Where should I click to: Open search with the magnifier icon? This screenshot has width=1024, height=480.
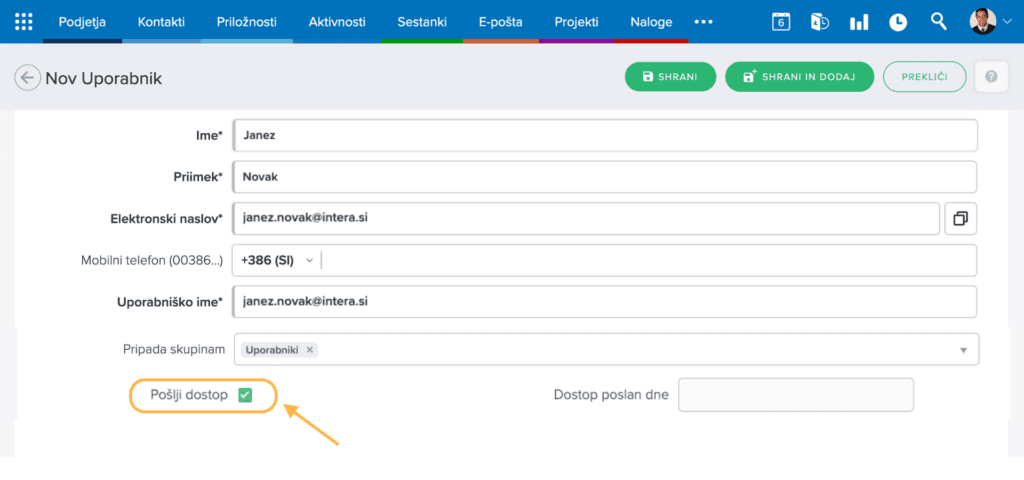[938, 21]
